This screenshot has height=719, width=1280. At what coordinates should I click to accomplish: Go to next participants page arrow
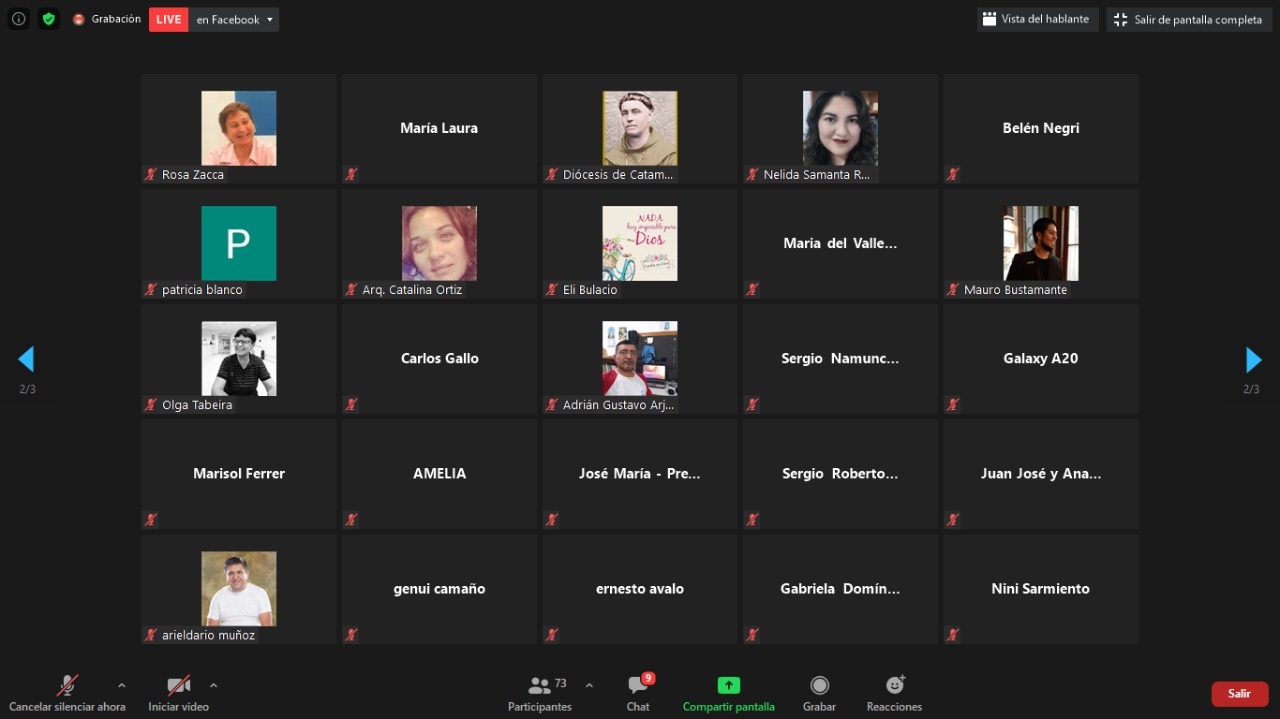[x=1252, y=360]
